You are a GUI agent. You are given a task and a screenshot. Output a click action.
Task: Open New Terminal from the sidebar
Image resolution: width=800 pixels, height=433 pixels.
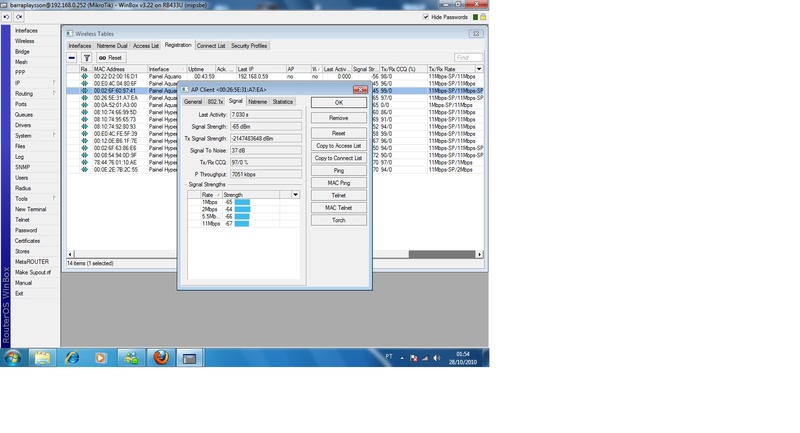31,209
